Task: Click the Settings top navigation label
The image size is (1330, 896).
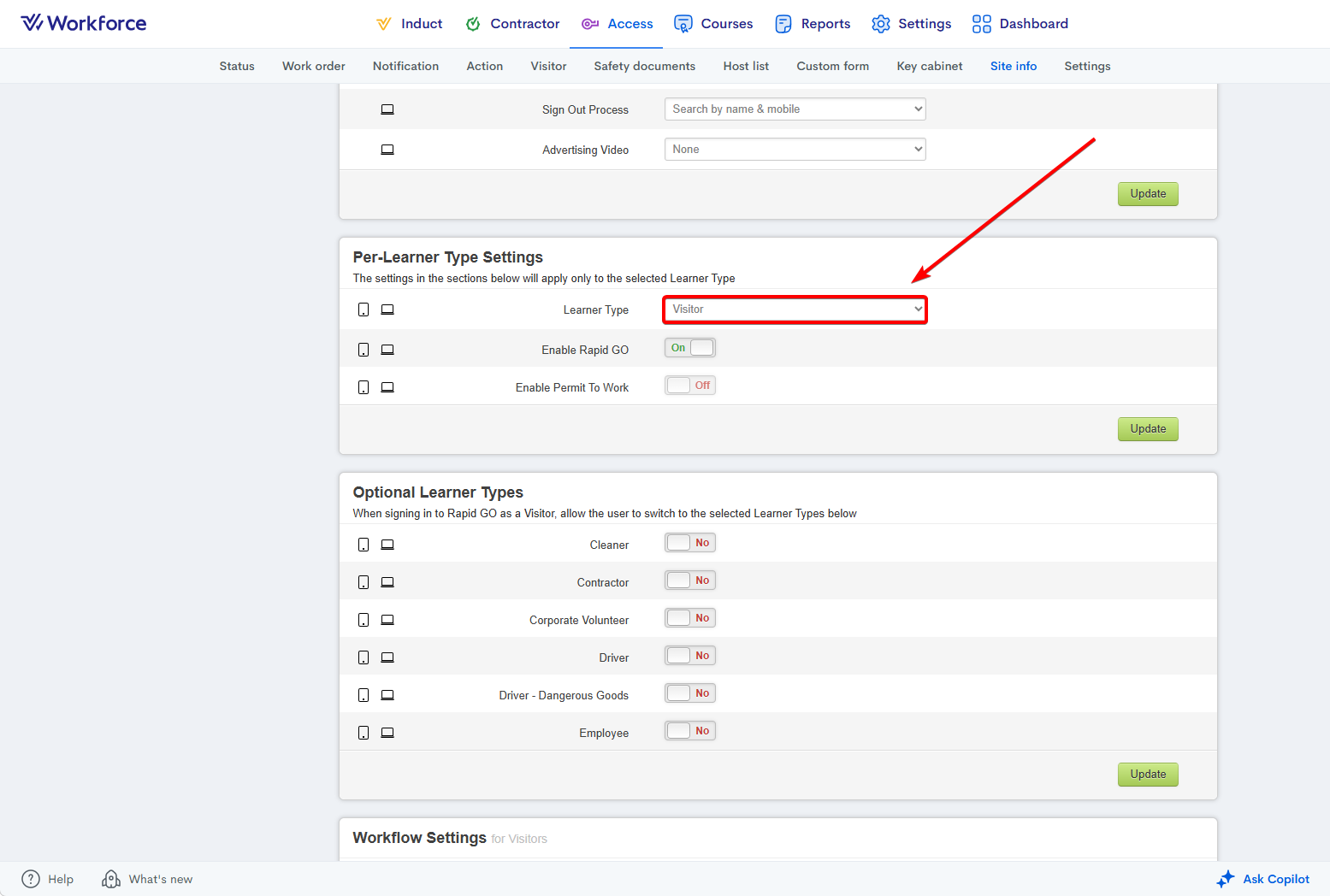Action: pyautogui.click(x=925, y=24)
